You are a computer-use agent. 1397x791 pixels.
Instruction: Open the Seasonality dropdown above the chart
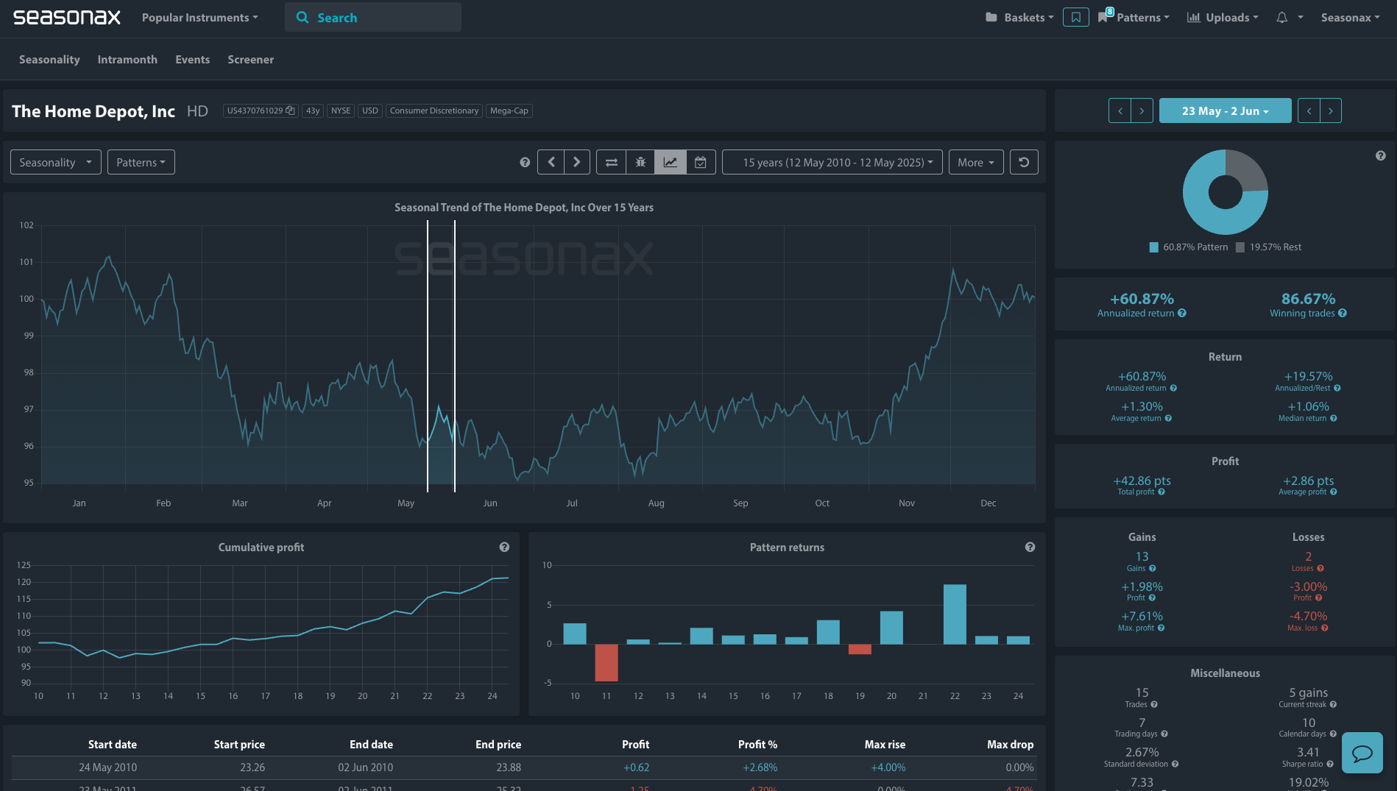point(55,162)
